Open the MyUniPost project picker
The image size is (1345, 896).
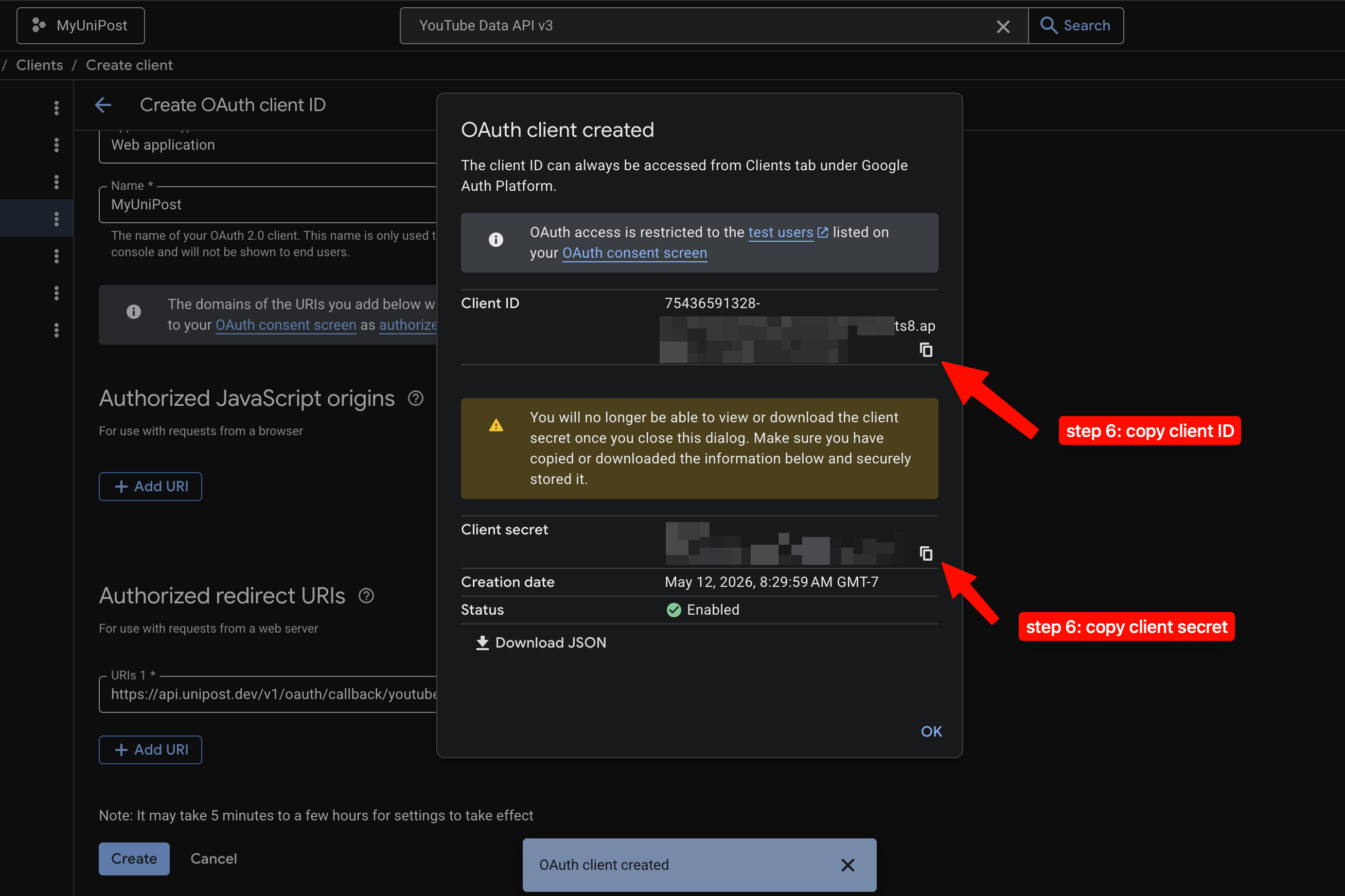tap(81, 26)
